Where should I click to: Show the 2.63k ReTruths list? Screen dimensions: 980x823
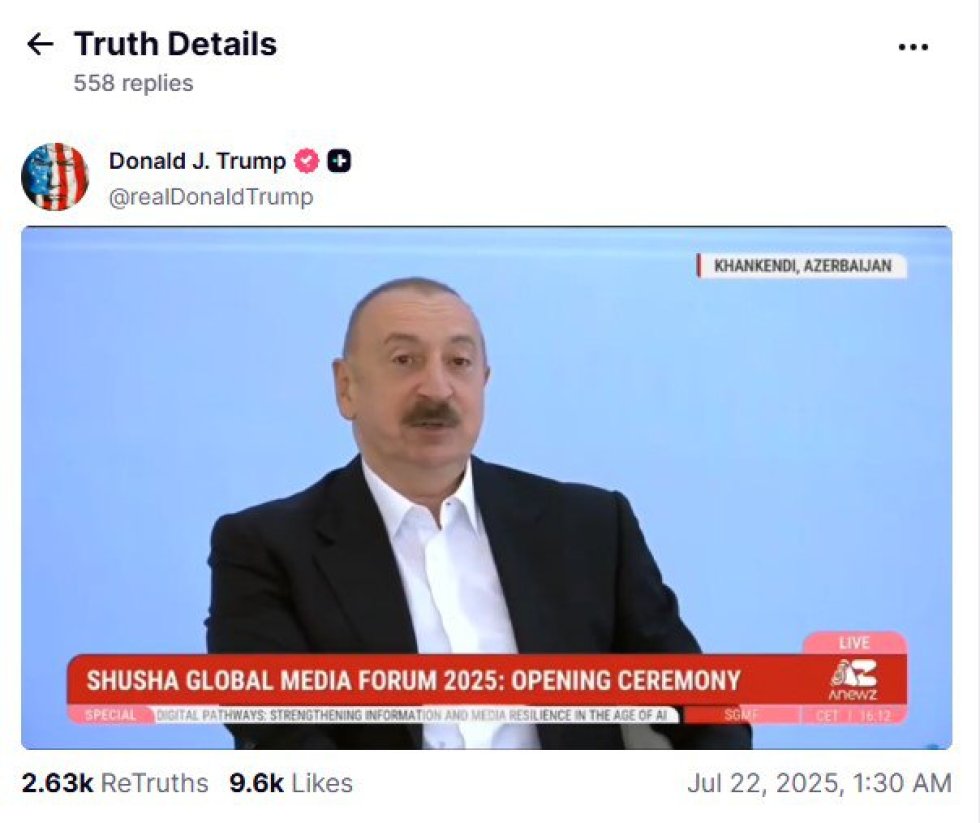click(x=115, y=783)
